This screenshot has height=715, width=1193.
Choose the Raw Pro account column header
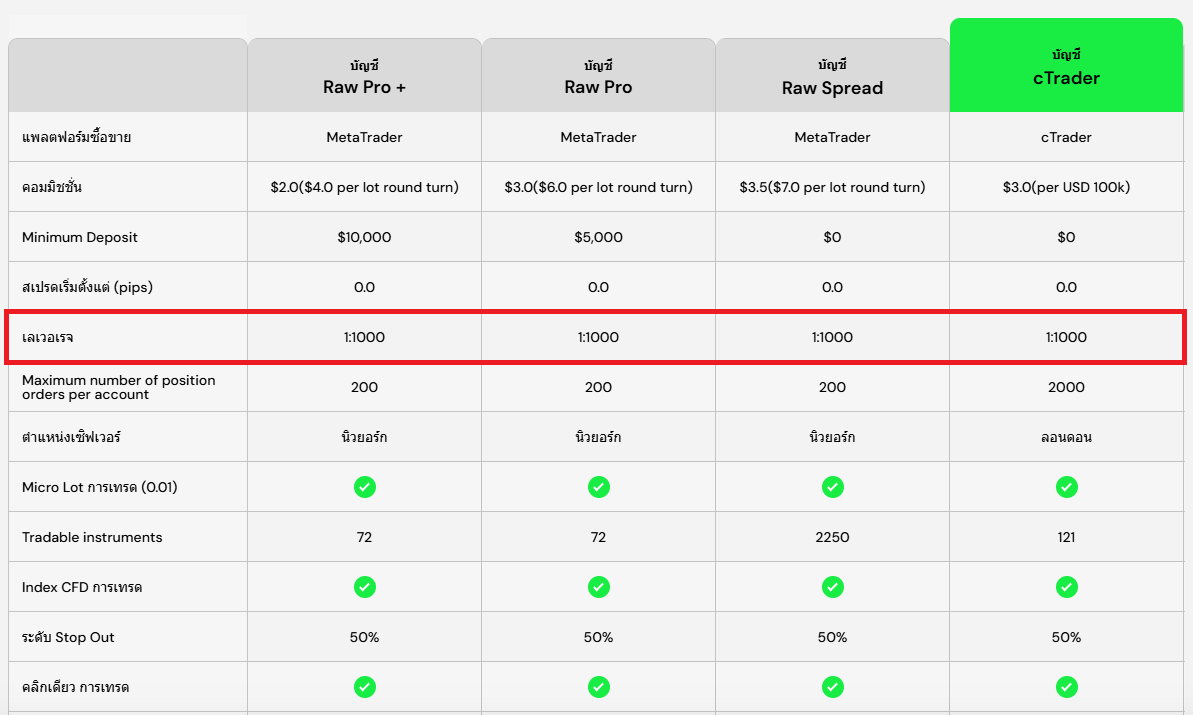tap(598, 77)
